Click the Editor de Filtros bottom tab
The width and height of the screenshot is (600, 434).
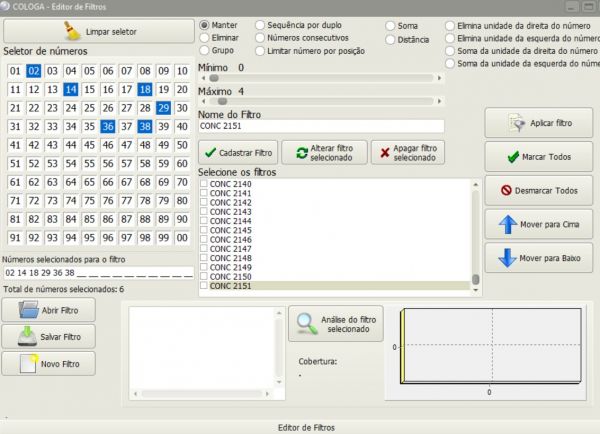point(306,427)
